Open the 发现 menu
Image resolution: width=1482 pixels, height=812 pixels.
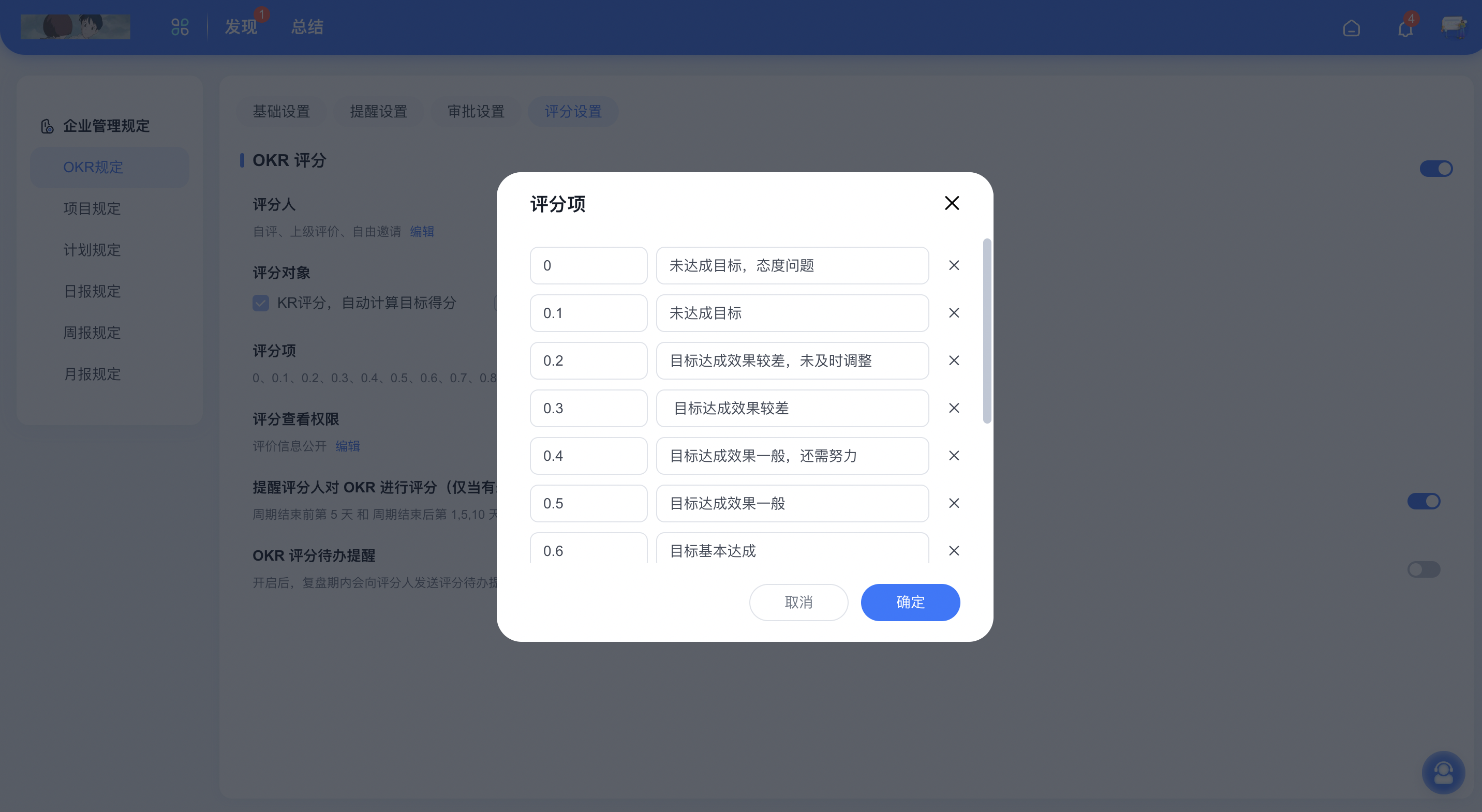click(x=241, y=27)
